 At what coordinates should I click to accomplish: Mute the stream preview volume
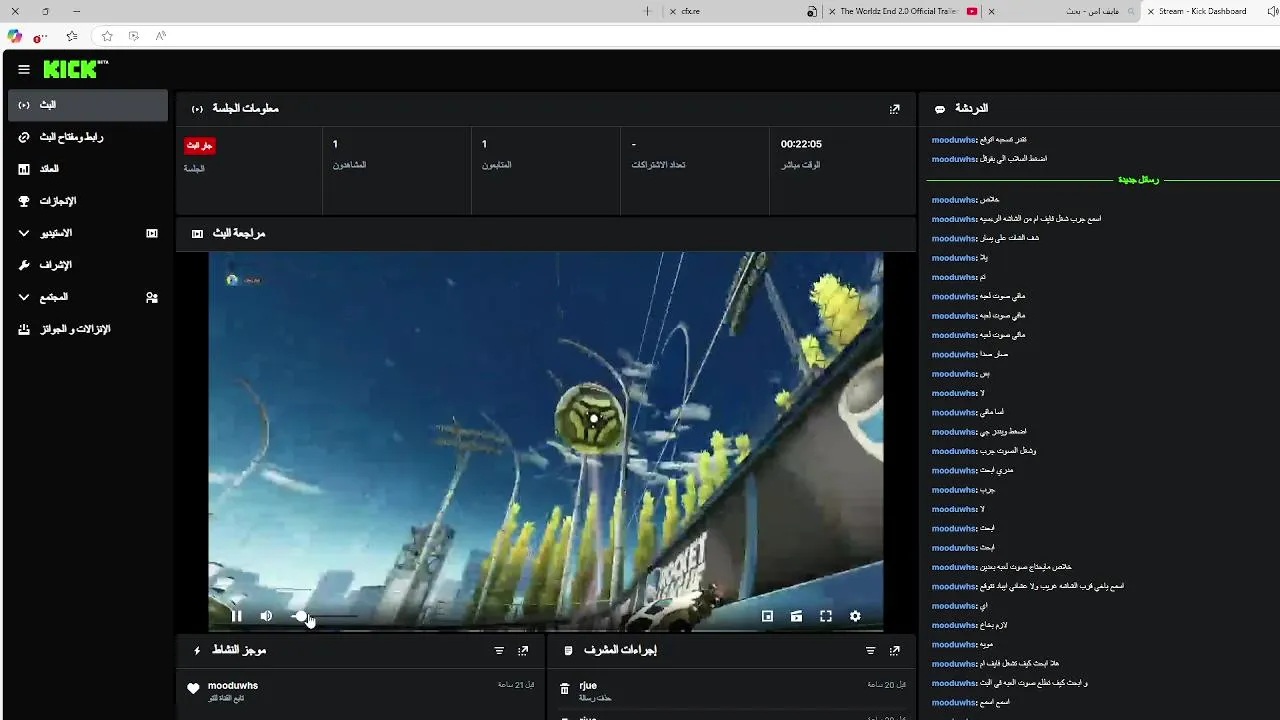coord(266,616)
